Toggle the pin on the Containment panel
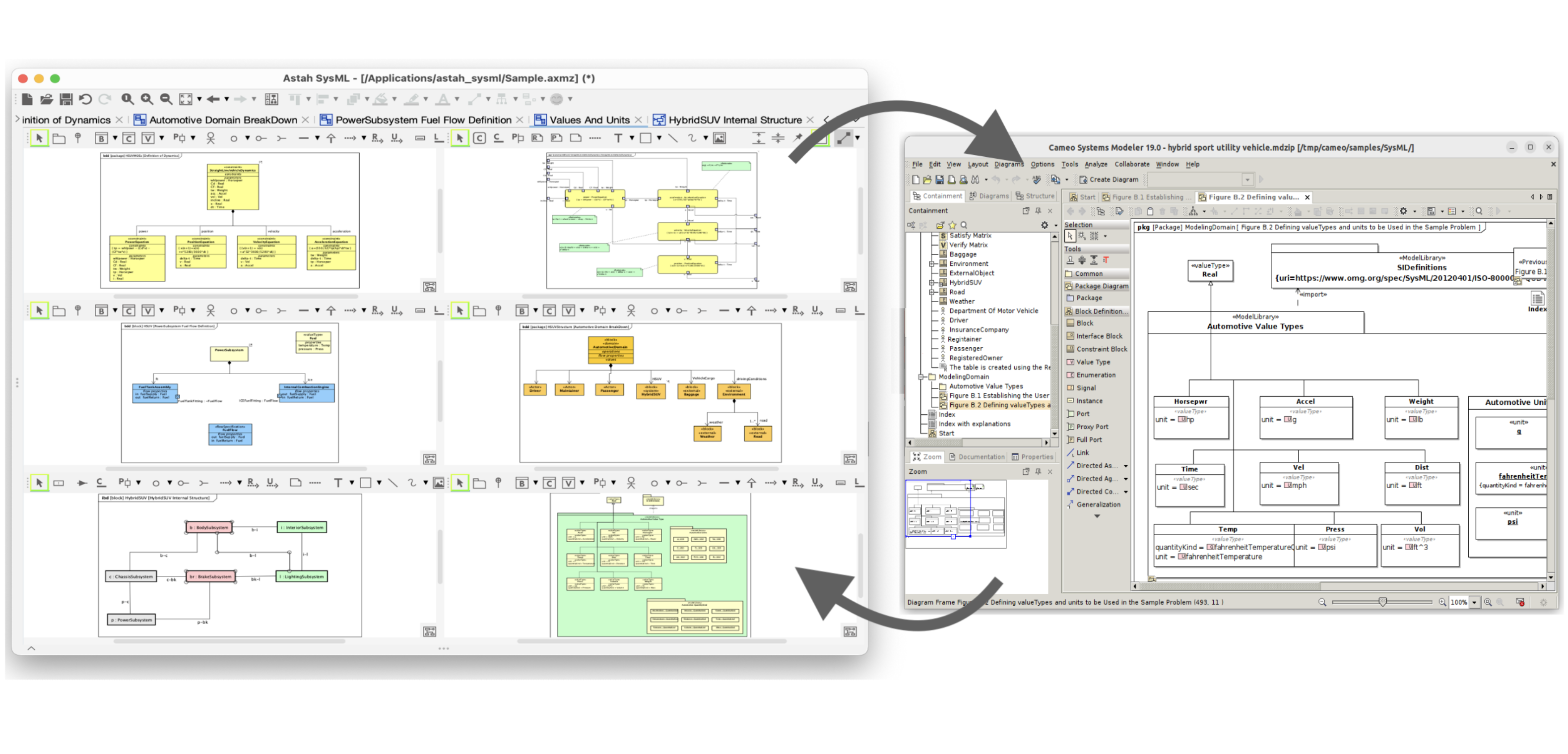 click(x=1038, y=210)
